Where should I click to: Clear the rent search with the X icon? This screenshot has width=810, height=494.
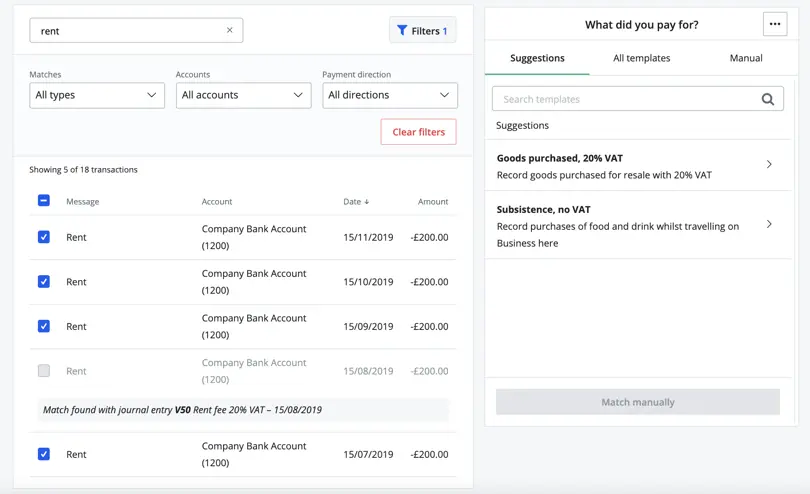(229, 30)
